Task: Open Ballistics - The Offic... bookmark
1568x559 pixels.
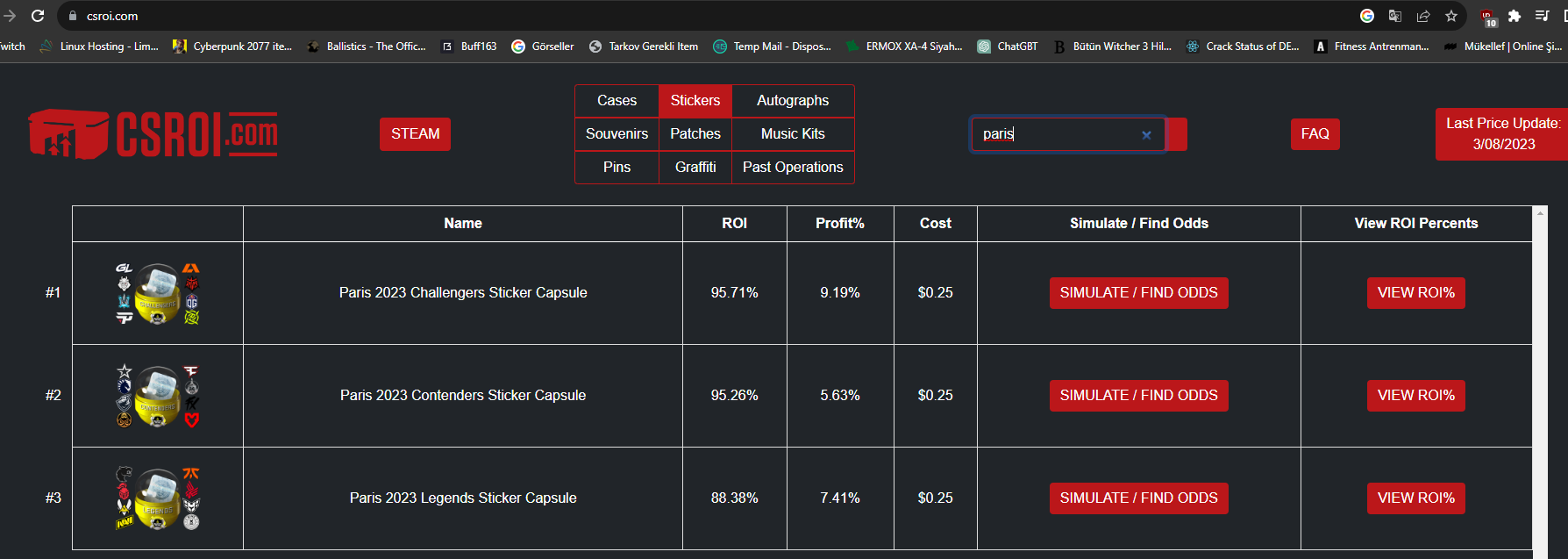Action: [367, 47]
